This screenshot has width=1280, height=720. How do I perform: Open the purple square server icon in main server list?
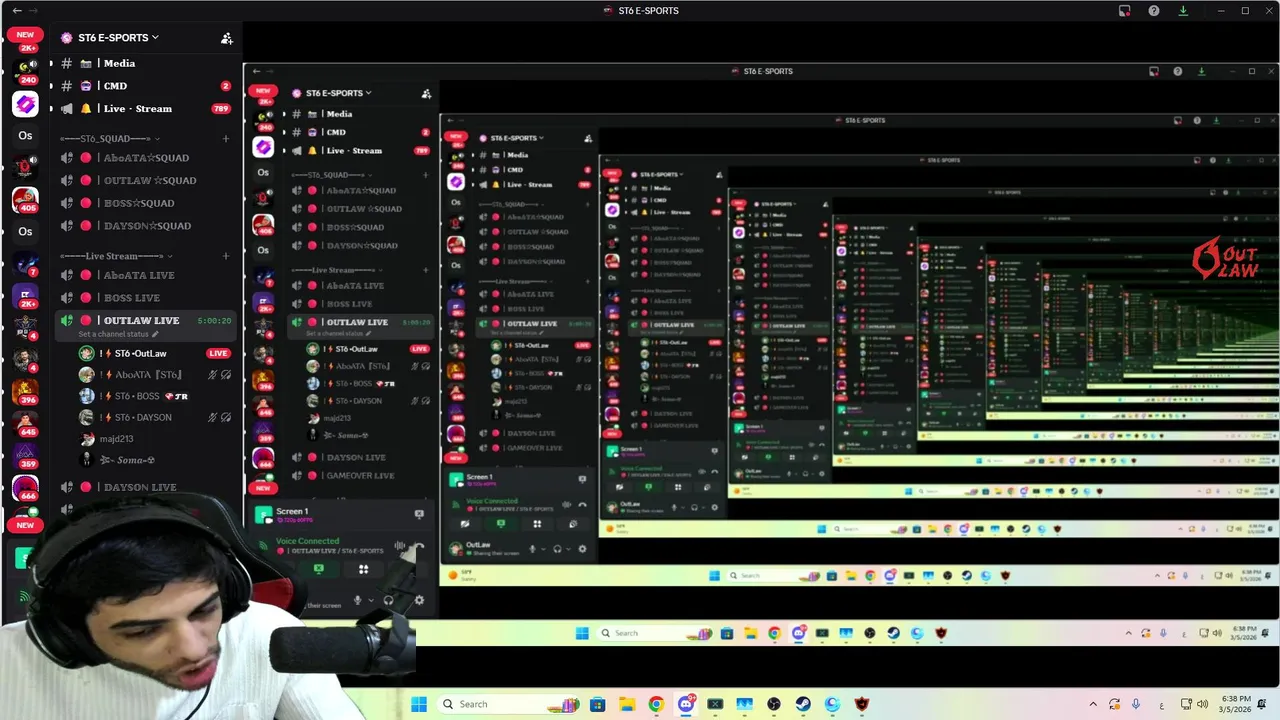[x=25, y=104]
